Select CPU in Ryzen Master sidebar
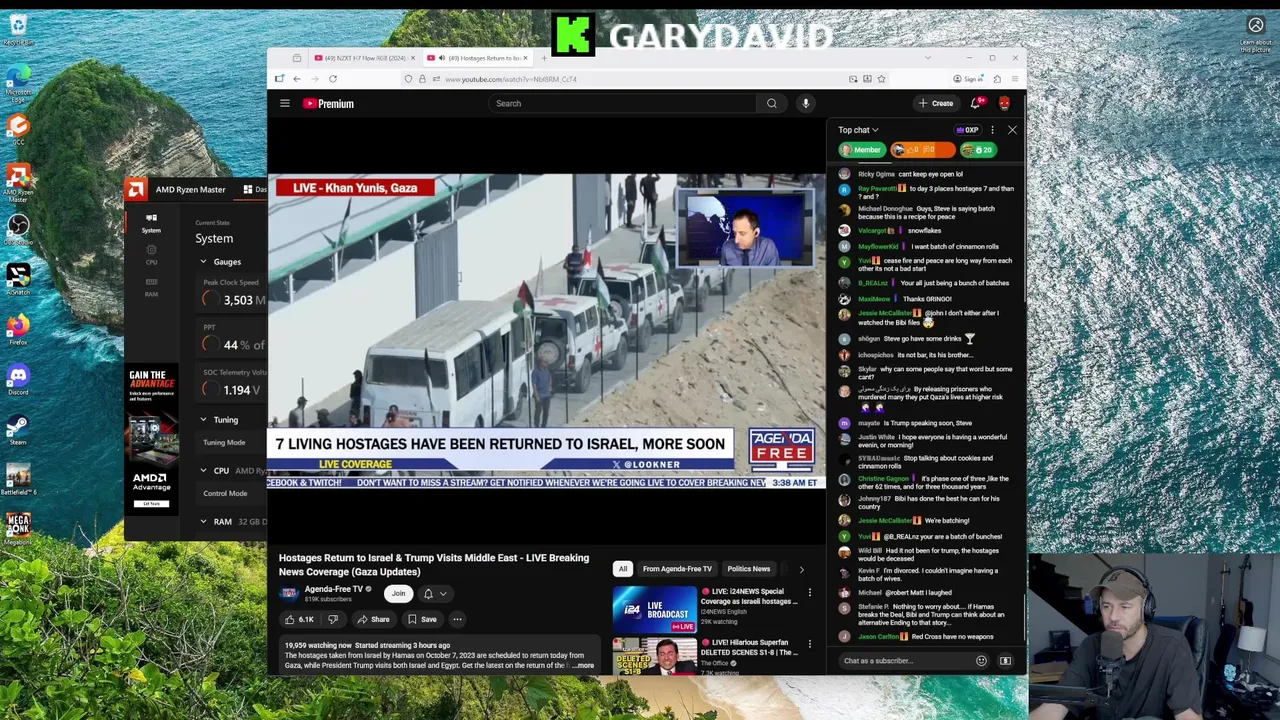Screen dimensions: 1280x720 (151, 255)
